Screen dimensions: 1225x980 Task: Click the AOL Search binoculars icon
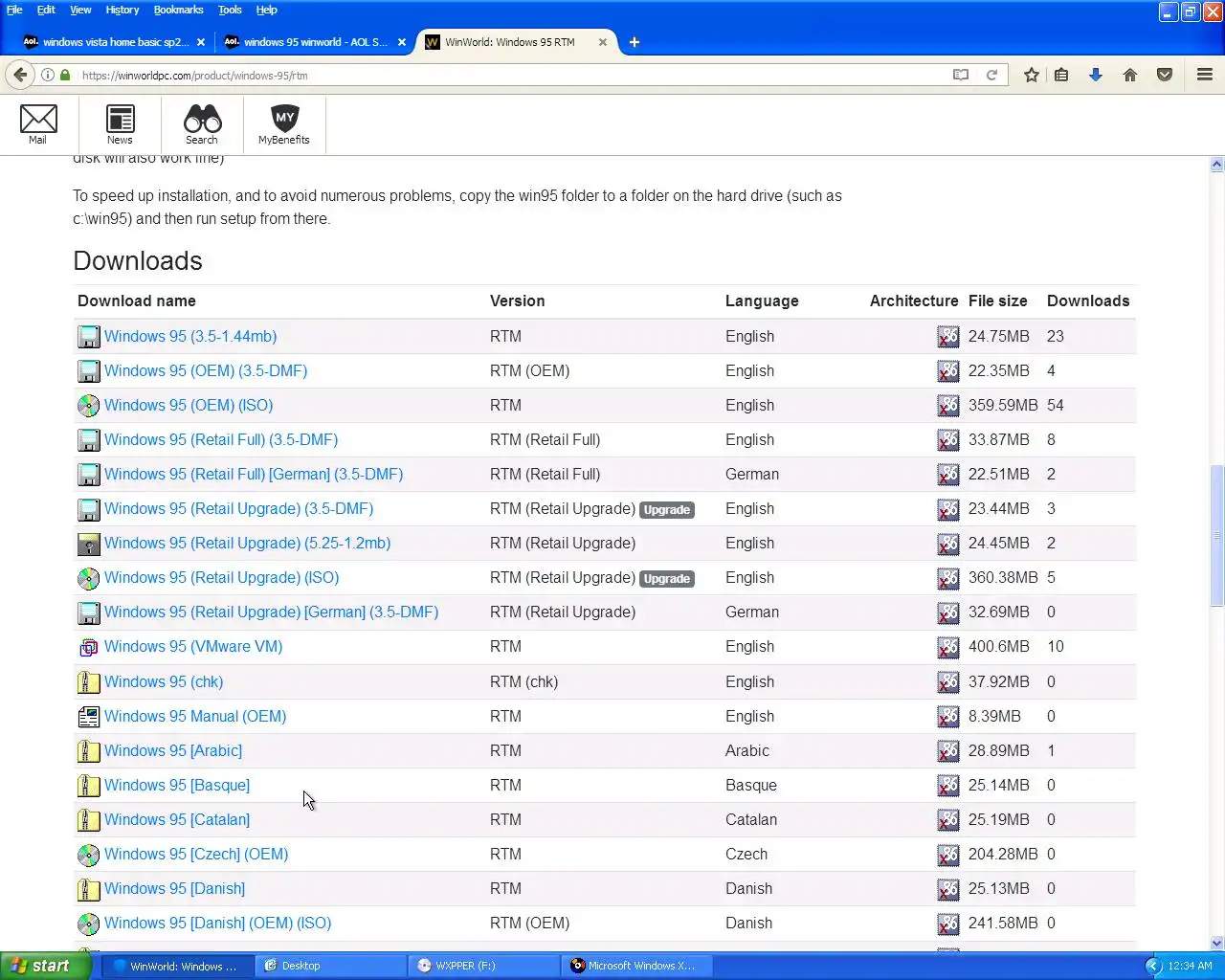point(202,124)
